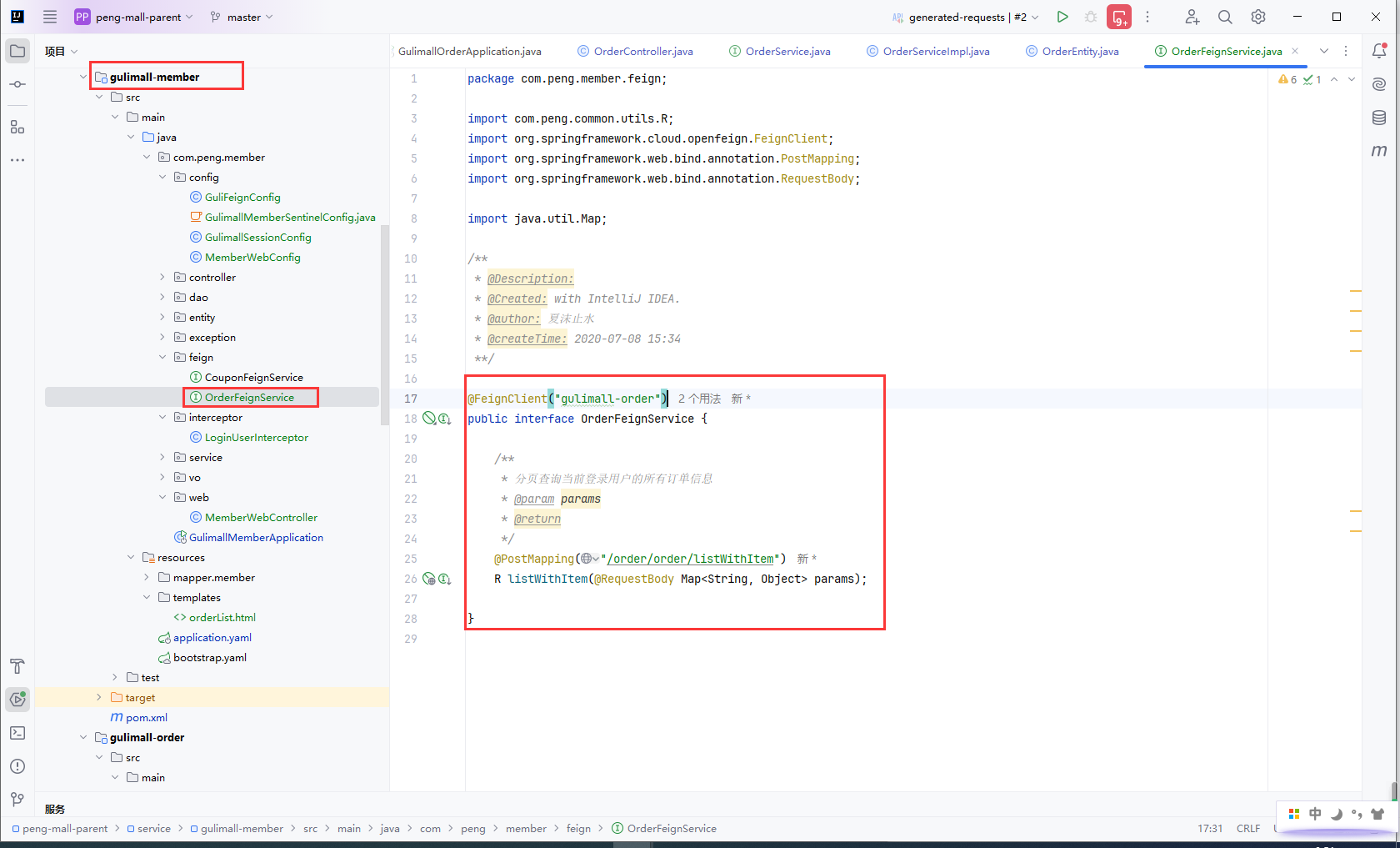
Task: Open IDE settings gear
Action: point(1258,17)
